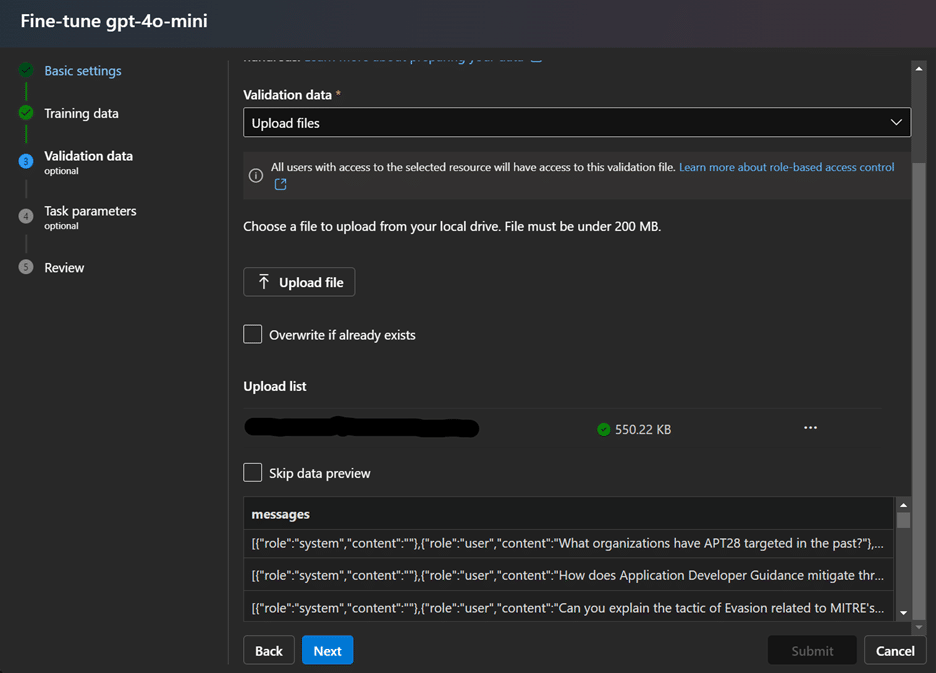
Task: Enable Overwrite if already exists
Action: [252, 335]
